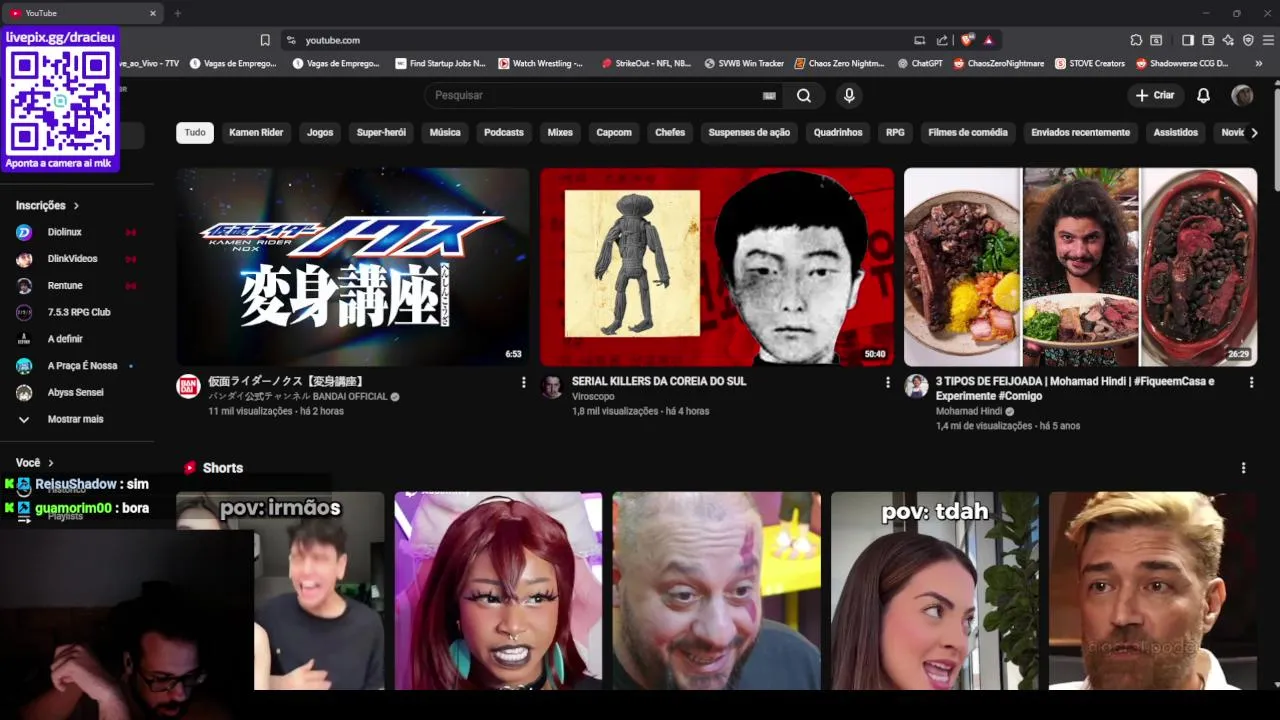Open site settings icon left of youtube.com

click(x=291, y=40)
